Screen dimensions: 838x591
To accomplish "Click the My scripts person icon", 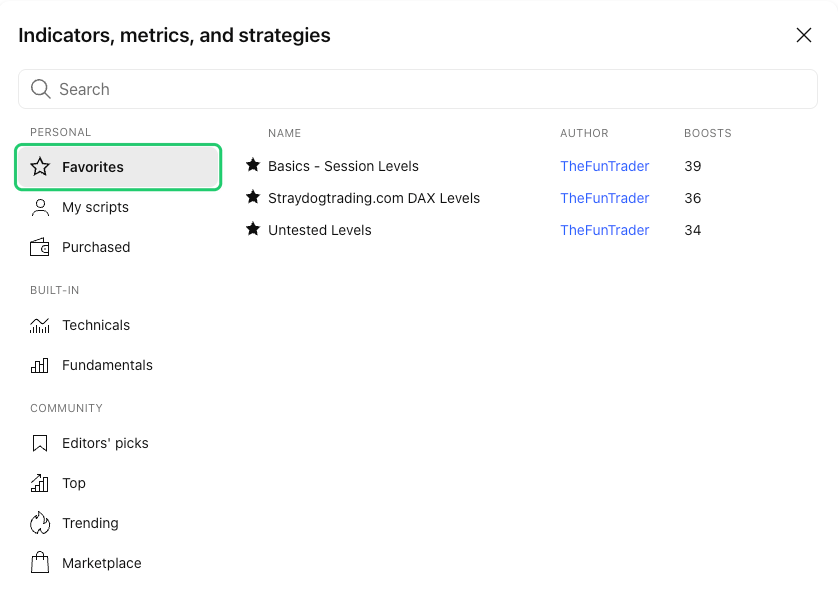I will tap(40, 207).
